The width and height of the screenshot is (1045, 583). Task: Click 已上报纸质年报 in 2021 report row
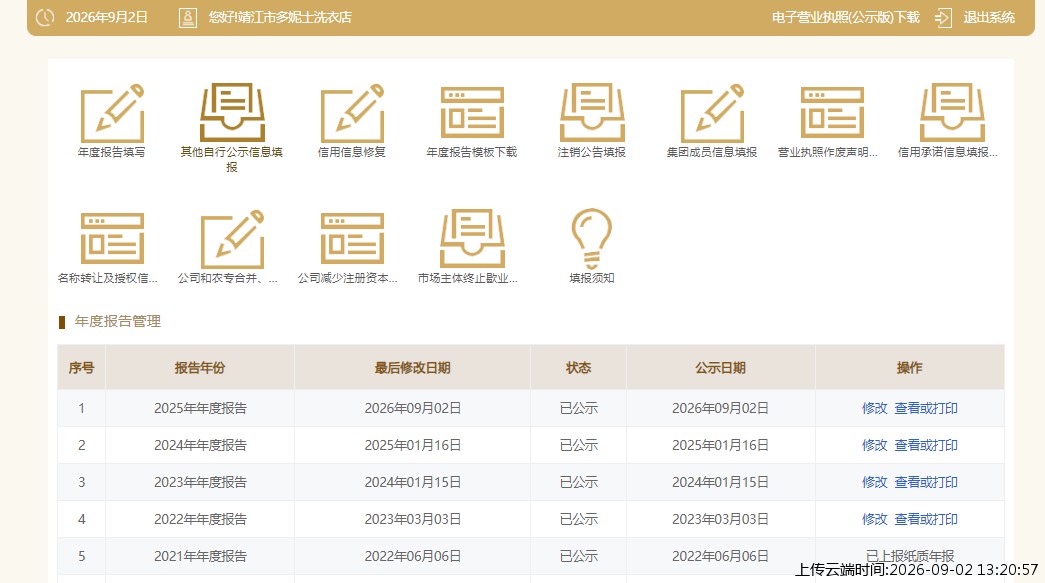[910, 556]
